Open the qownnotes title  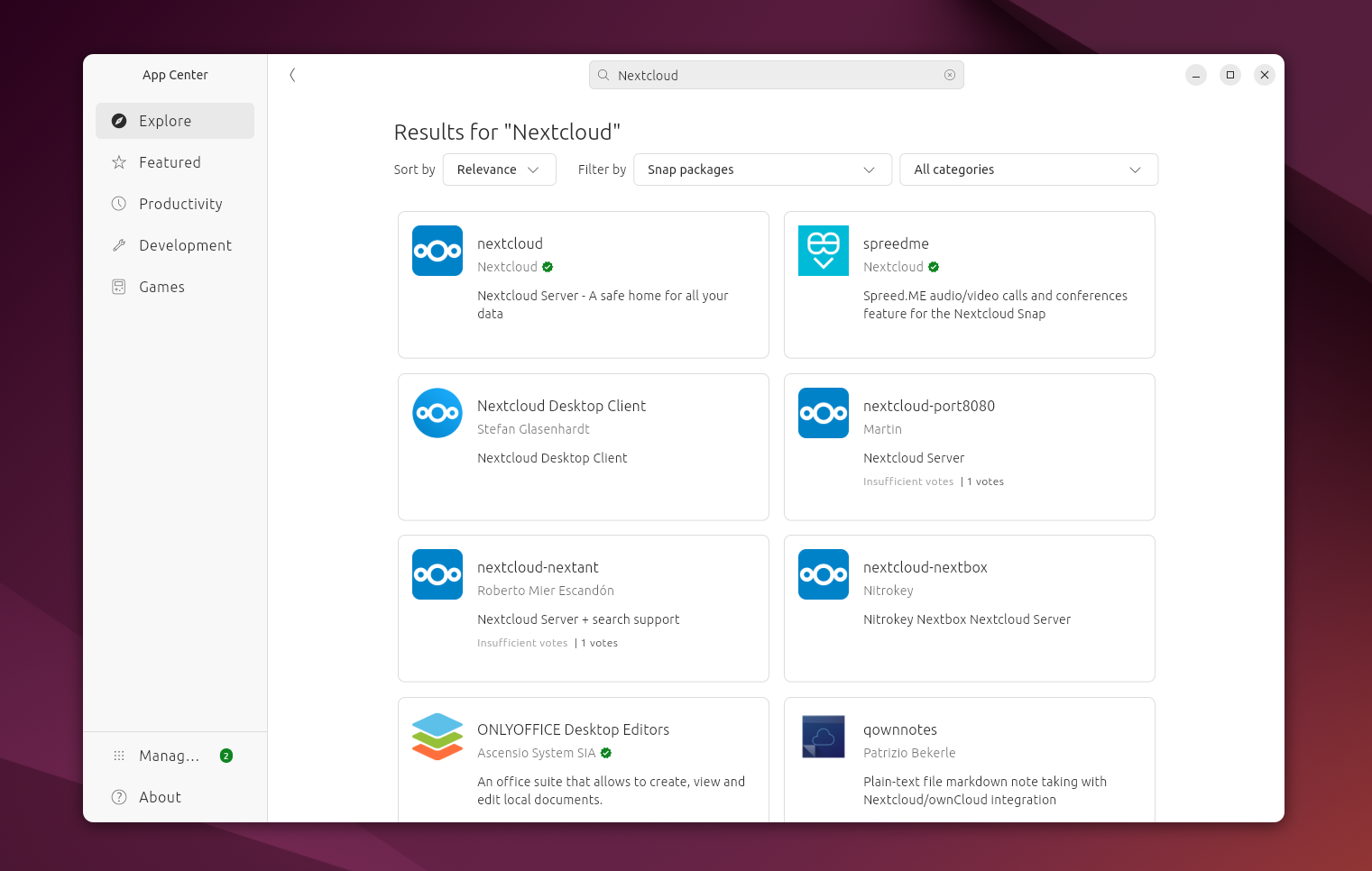pos(900,729)
